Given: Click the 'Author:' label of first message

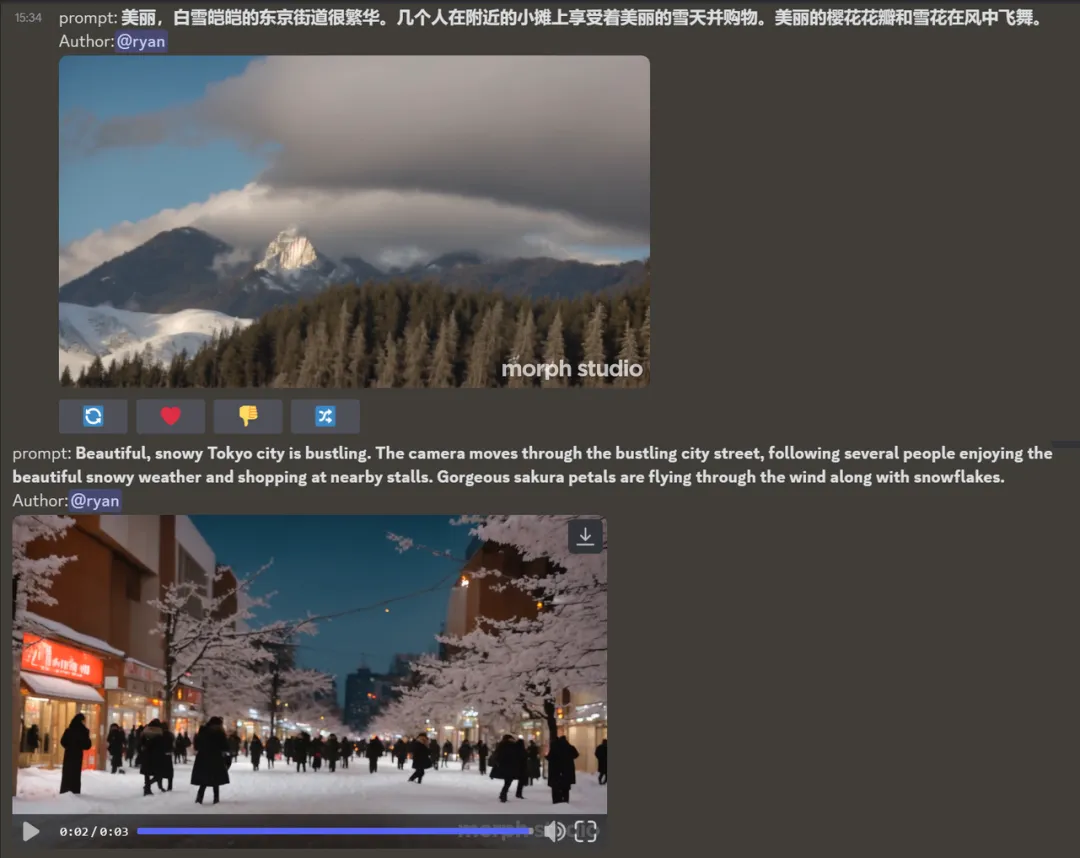Looking at the screenshot, I should [87, 42].
